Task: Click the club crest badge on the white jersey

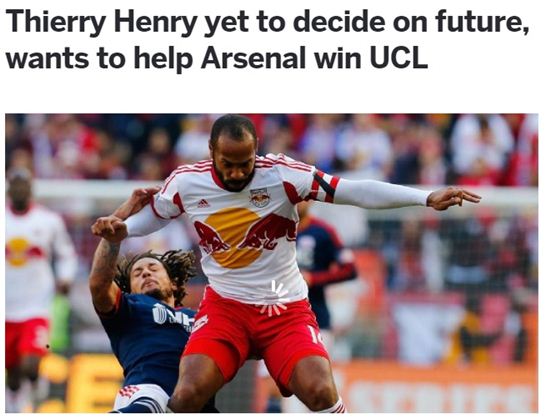Action: [x=260, y=197]
